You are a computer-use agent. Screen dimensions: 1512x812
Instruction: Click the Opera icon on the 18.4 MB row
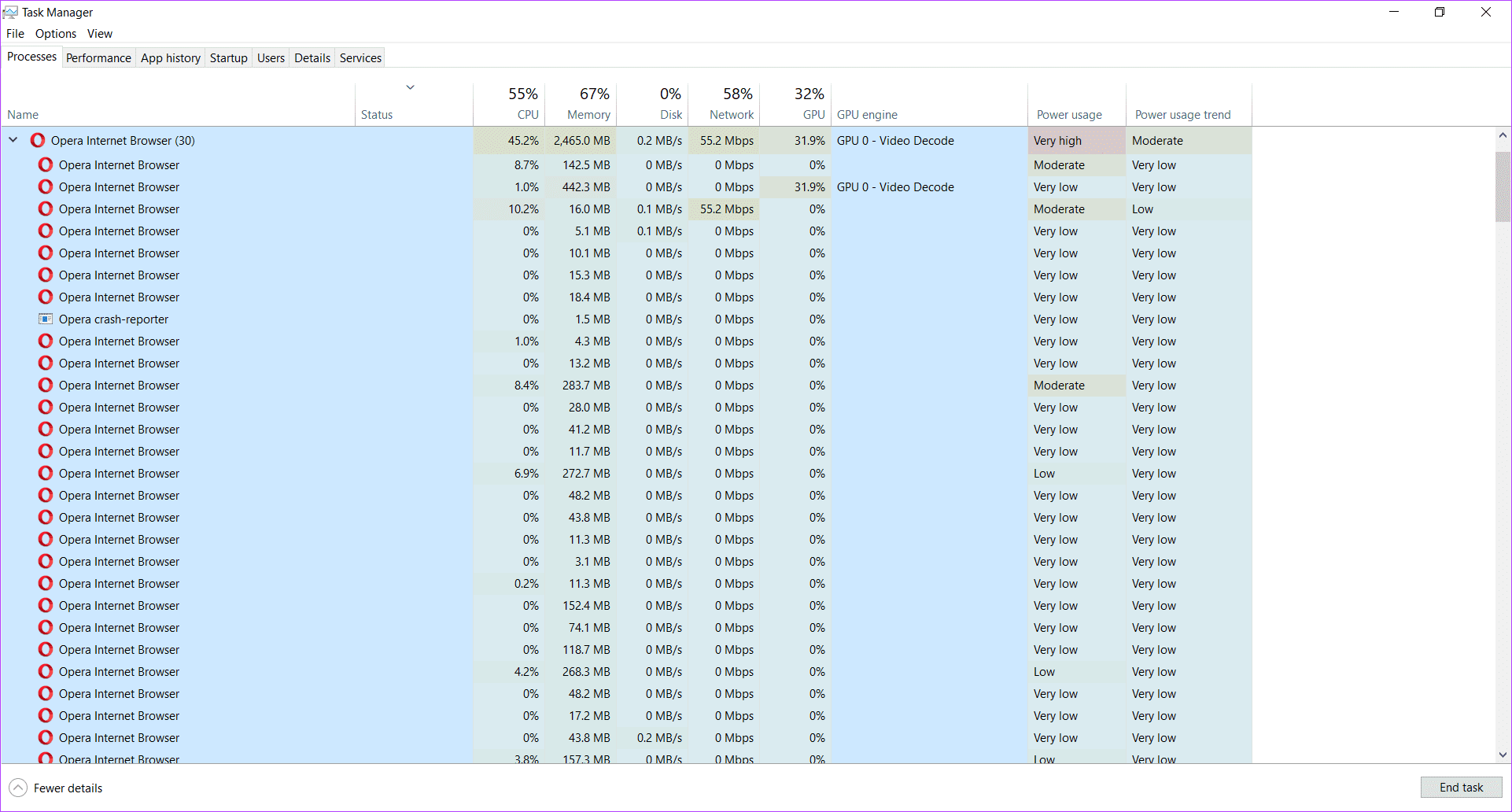click(46, 297)
